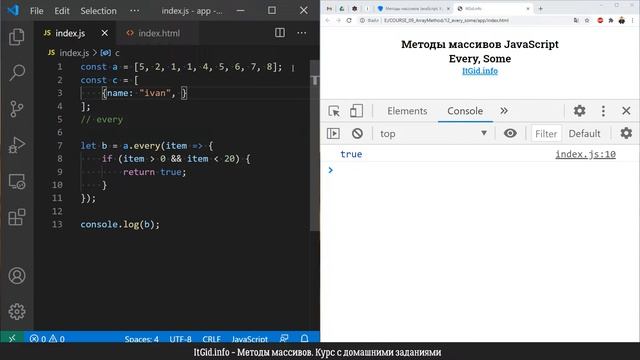Open JavaScript context dropdown top
Viewport: 640px width, 360px height.
click(433, 133)
